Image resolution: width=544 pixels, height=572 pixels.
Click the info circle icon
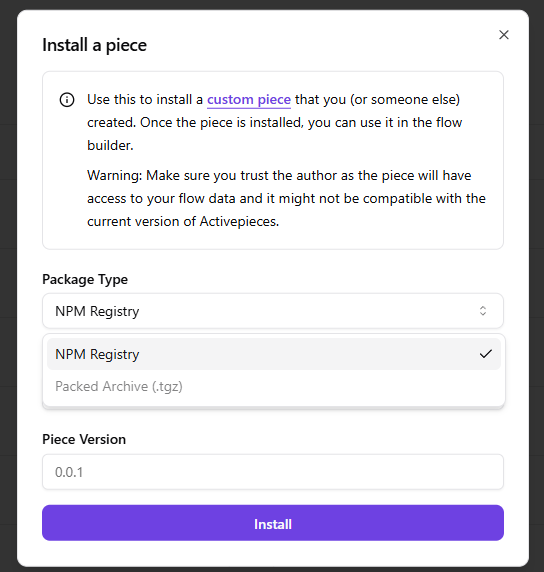[67, 100]
